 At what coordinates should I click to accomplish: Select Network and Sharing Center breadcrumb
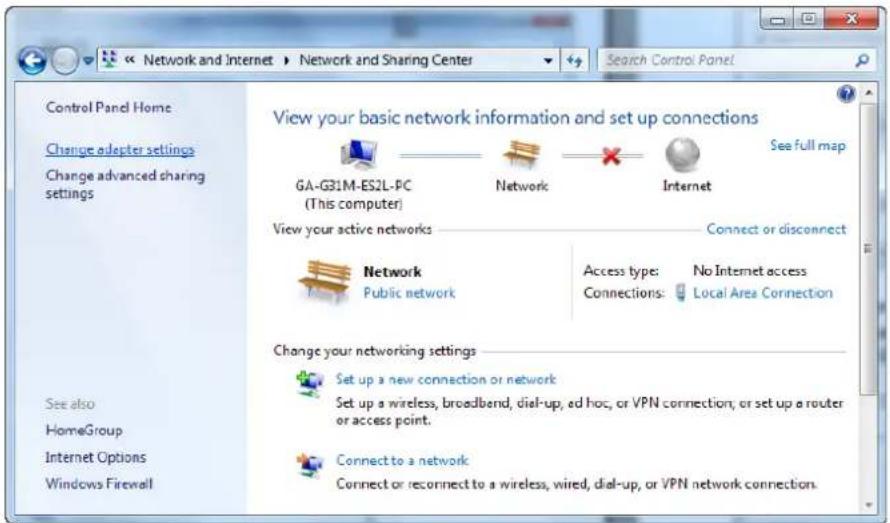pos(385,60)
